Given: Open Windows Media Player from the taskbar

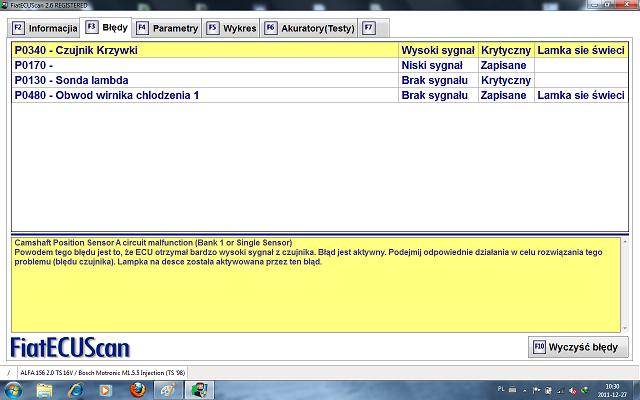Looking at the screenshot, I should tap(105, 390).
